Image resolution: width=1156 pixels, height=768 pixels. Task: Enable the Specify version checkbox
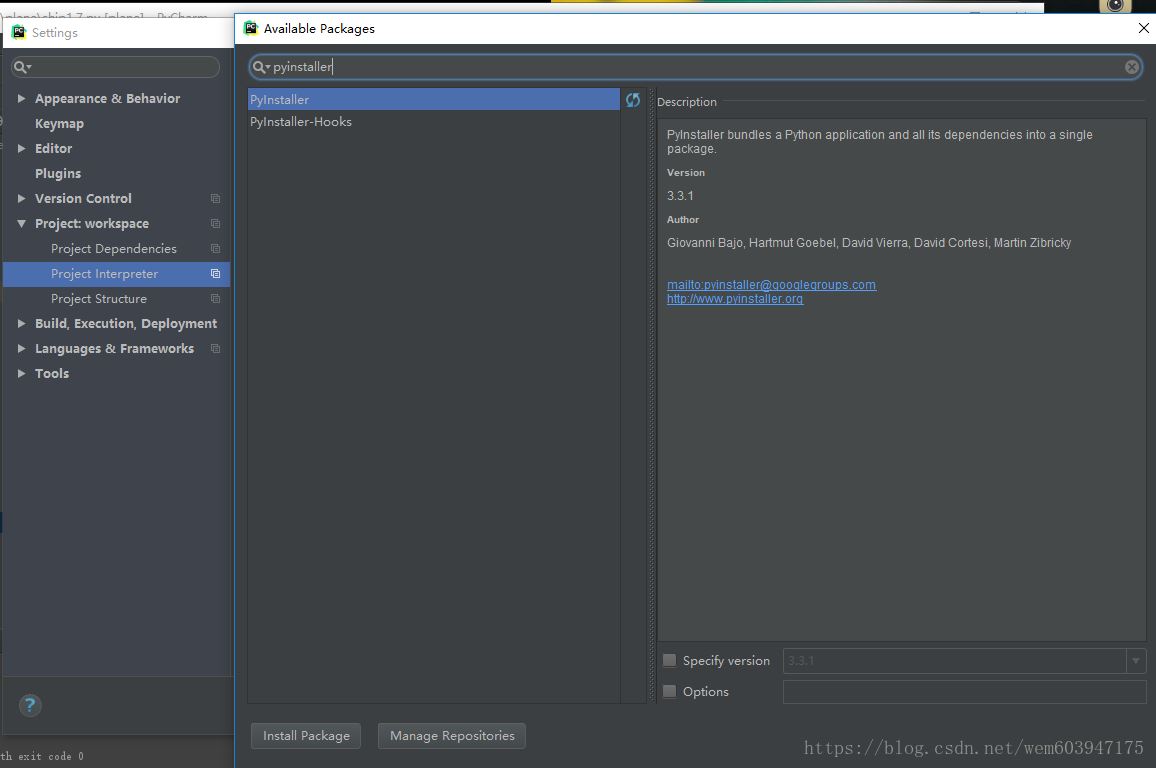tap(669, 660)
